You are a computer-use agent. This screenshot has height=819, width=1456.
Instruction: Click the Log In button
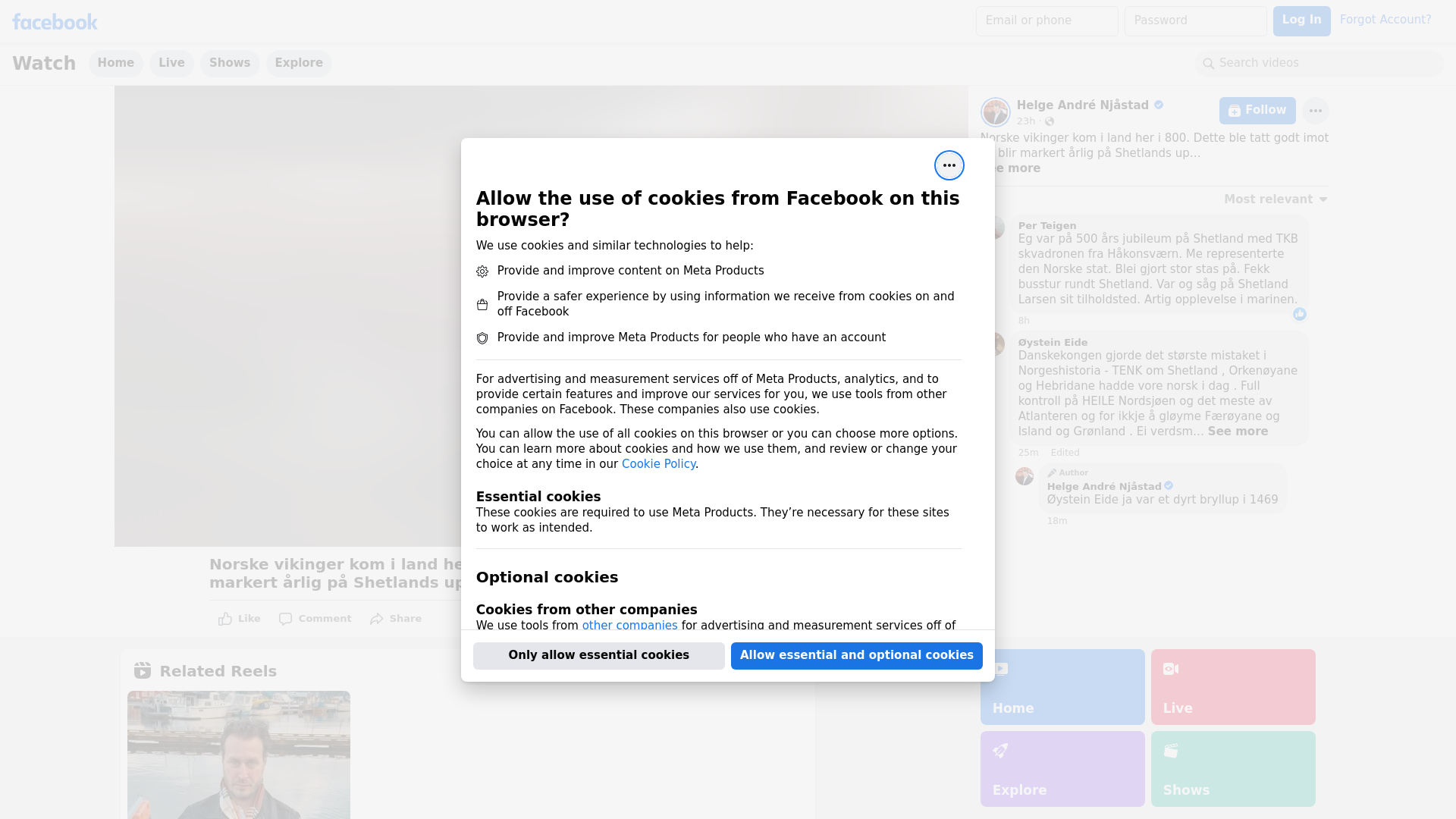tap(1301, 20)
